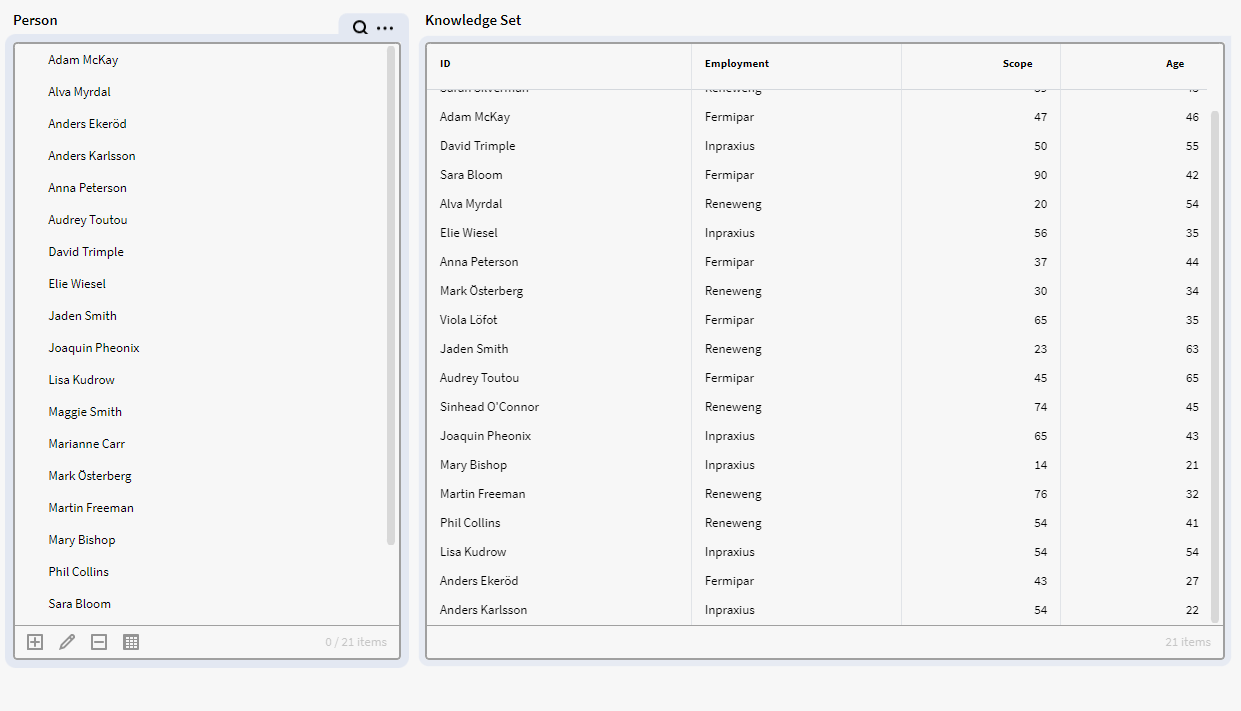Screen dimensions: 1241x711
Task: Select Sara Bloom in Person list
Action: point(80,604)
